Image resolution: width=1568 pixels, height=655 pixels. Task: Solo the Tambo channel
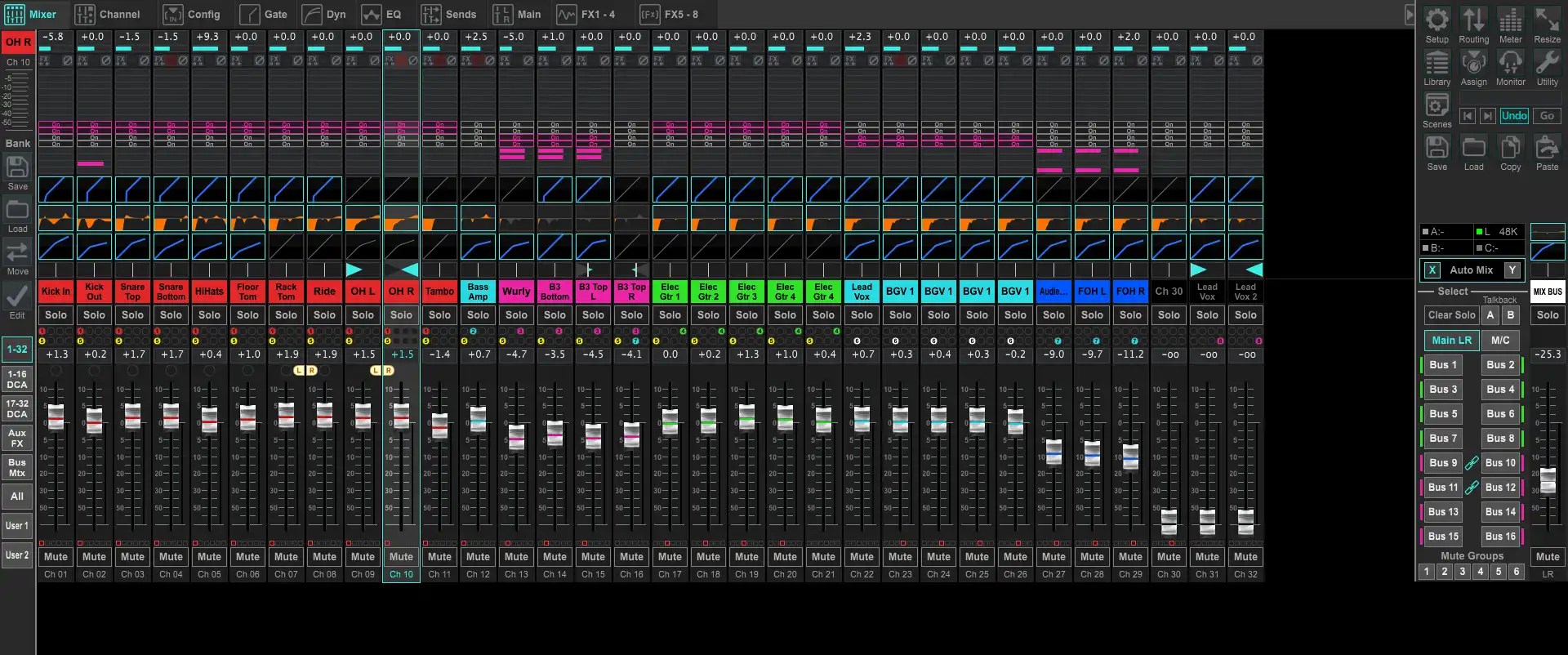tap(439, 315)
